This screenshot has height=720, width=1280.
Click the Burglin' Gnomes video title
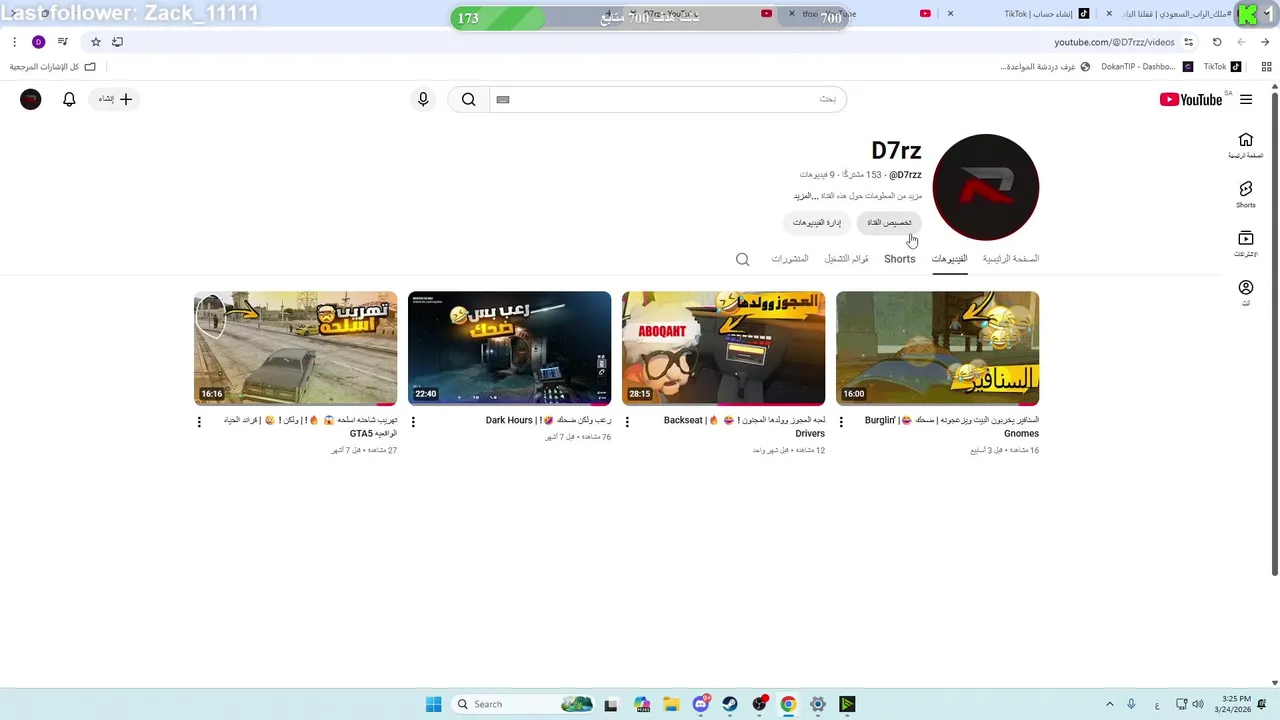(952, 427)
